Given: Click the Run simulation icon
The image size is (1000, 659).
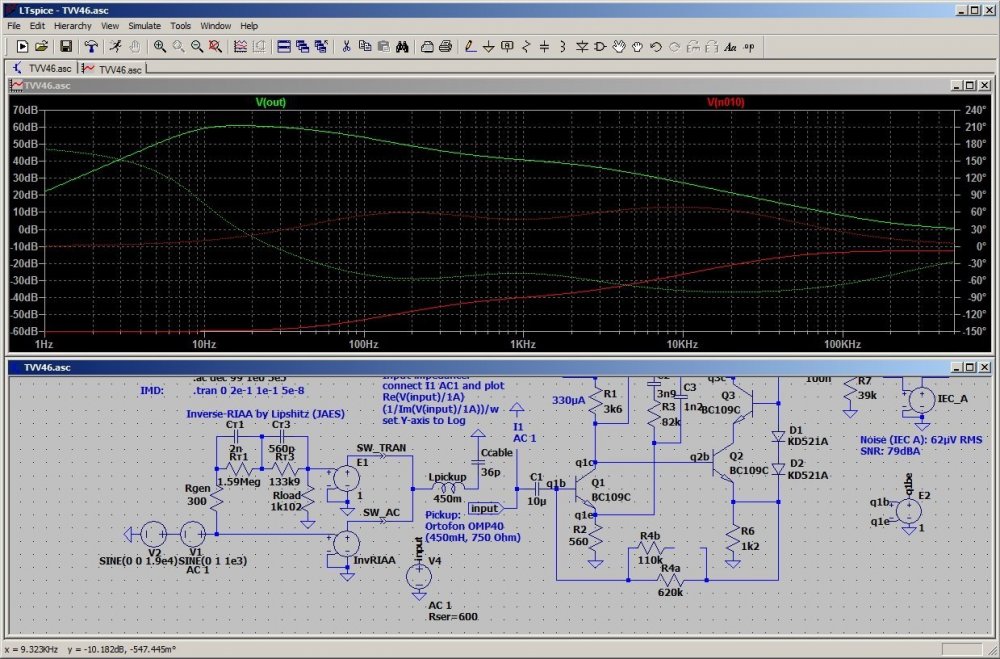Looking at the screenshot, I should point(116,47).
